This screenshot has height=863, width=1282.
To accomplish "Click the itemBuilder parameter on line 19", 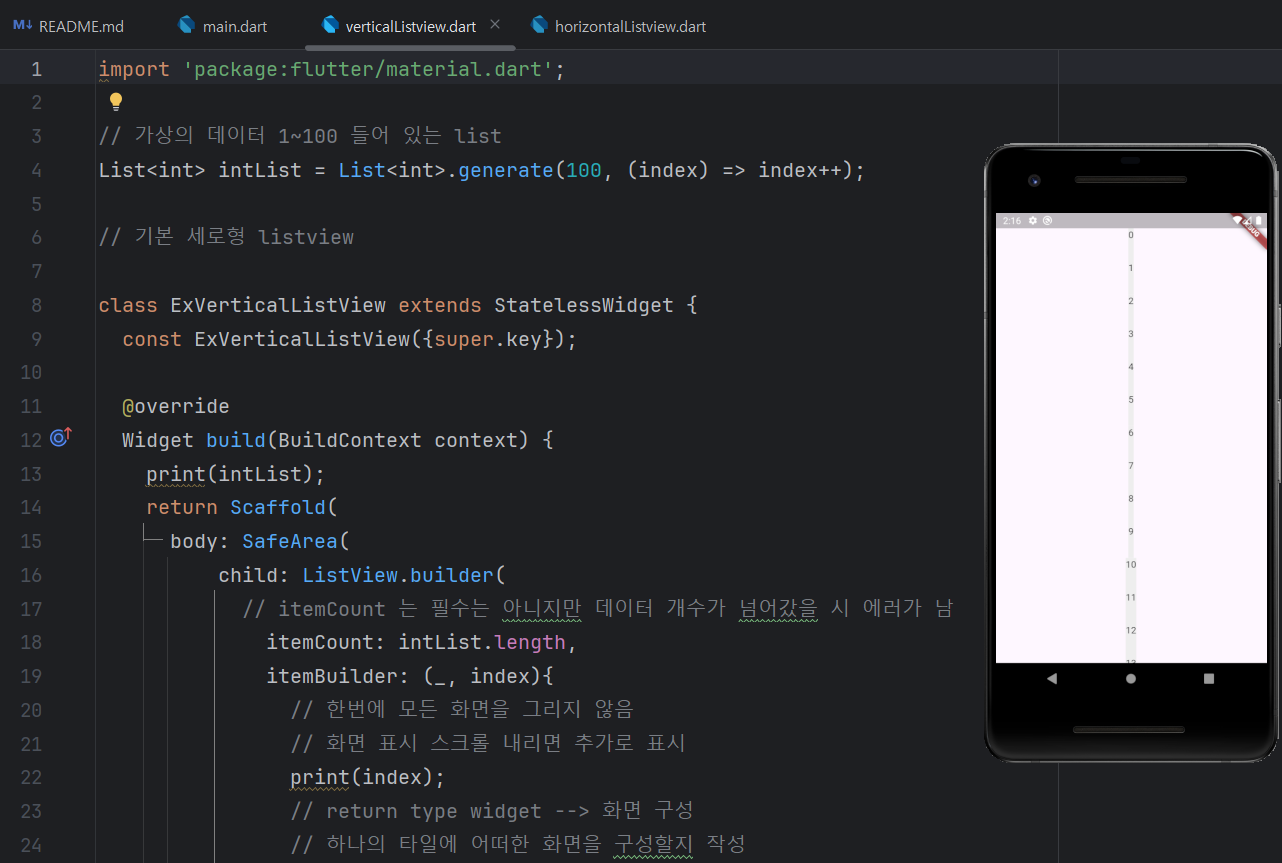I will point(332,676).
